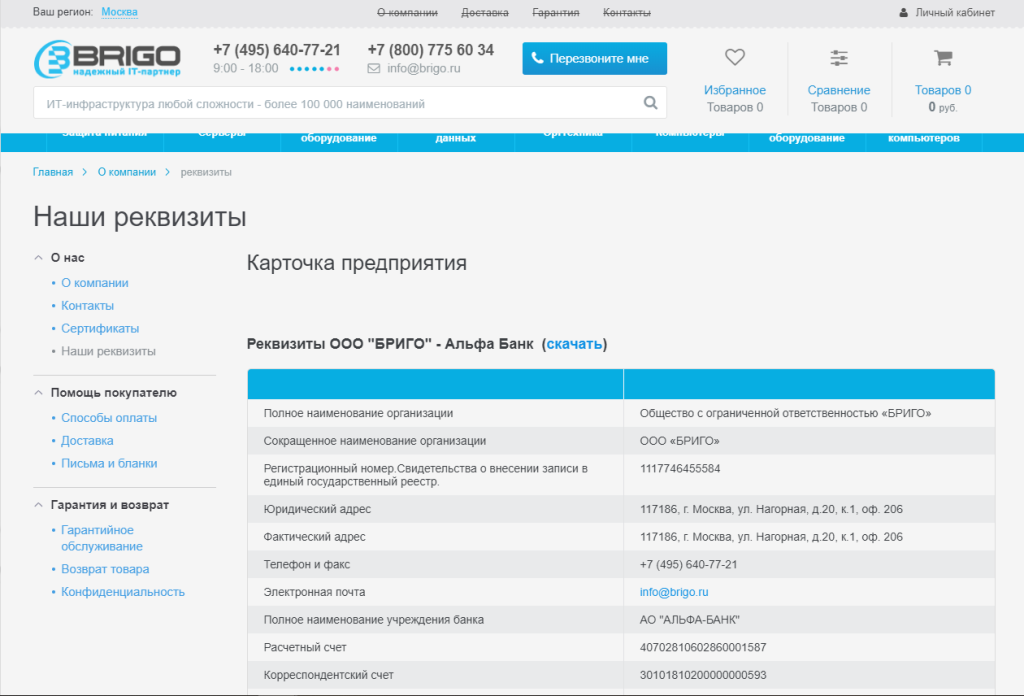Open Гарантия in top menu
Viewport: 1024px width, 696px height.
point(556,12)
